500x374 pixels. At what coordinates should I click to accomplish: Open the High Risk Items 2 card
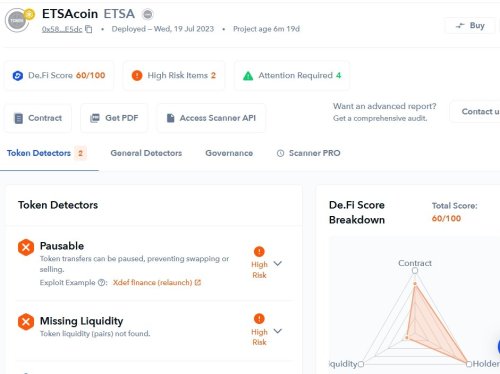pos(174,76)
